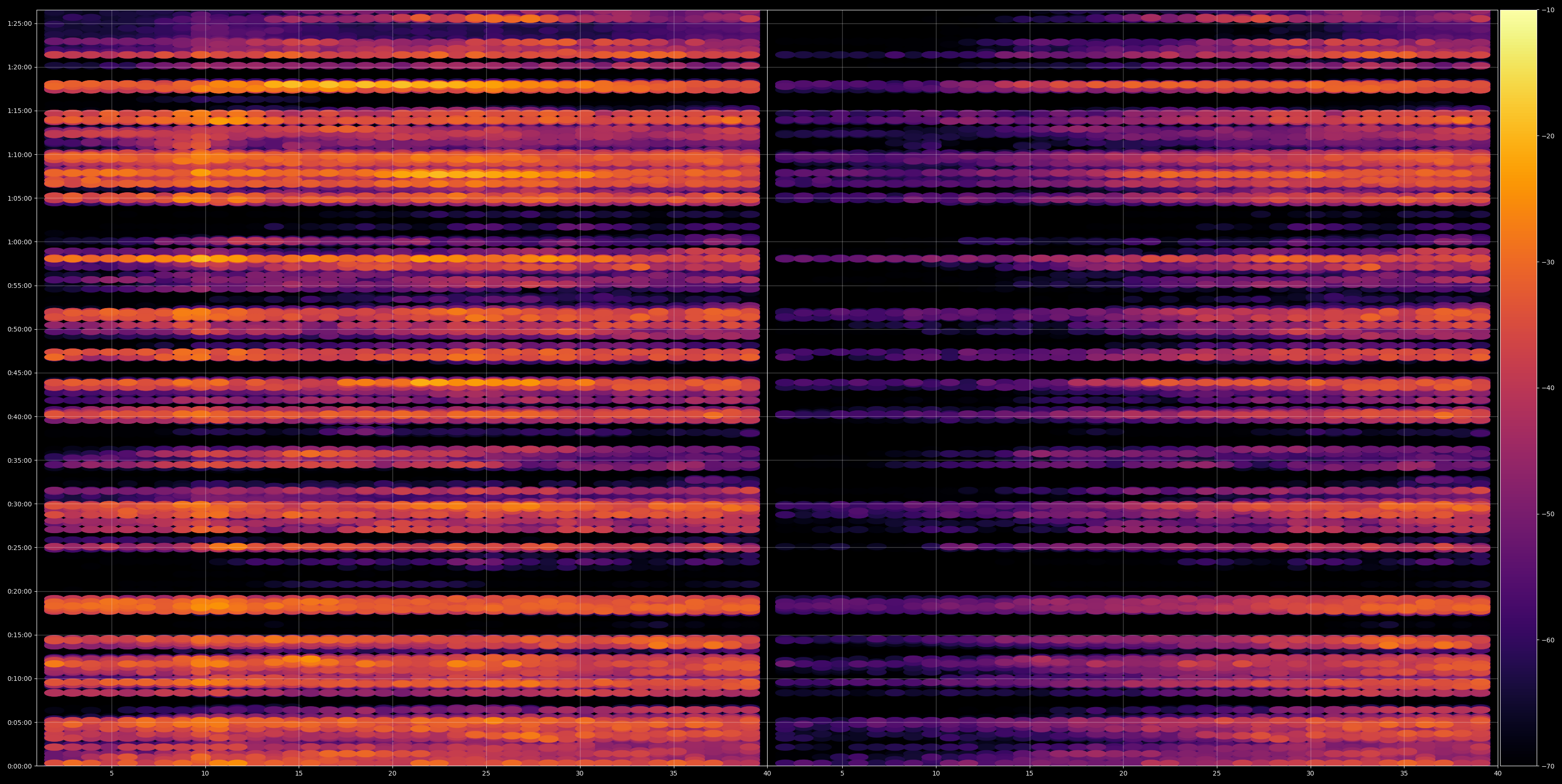Select the 0:20:00 time label

(x=19, y=591)
